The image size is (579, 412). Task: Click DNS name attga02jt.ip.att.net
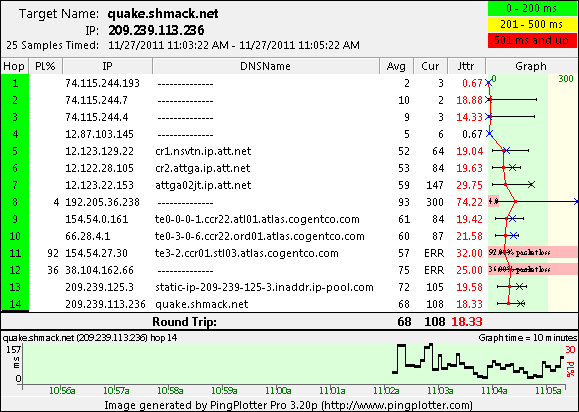(203, 185)
